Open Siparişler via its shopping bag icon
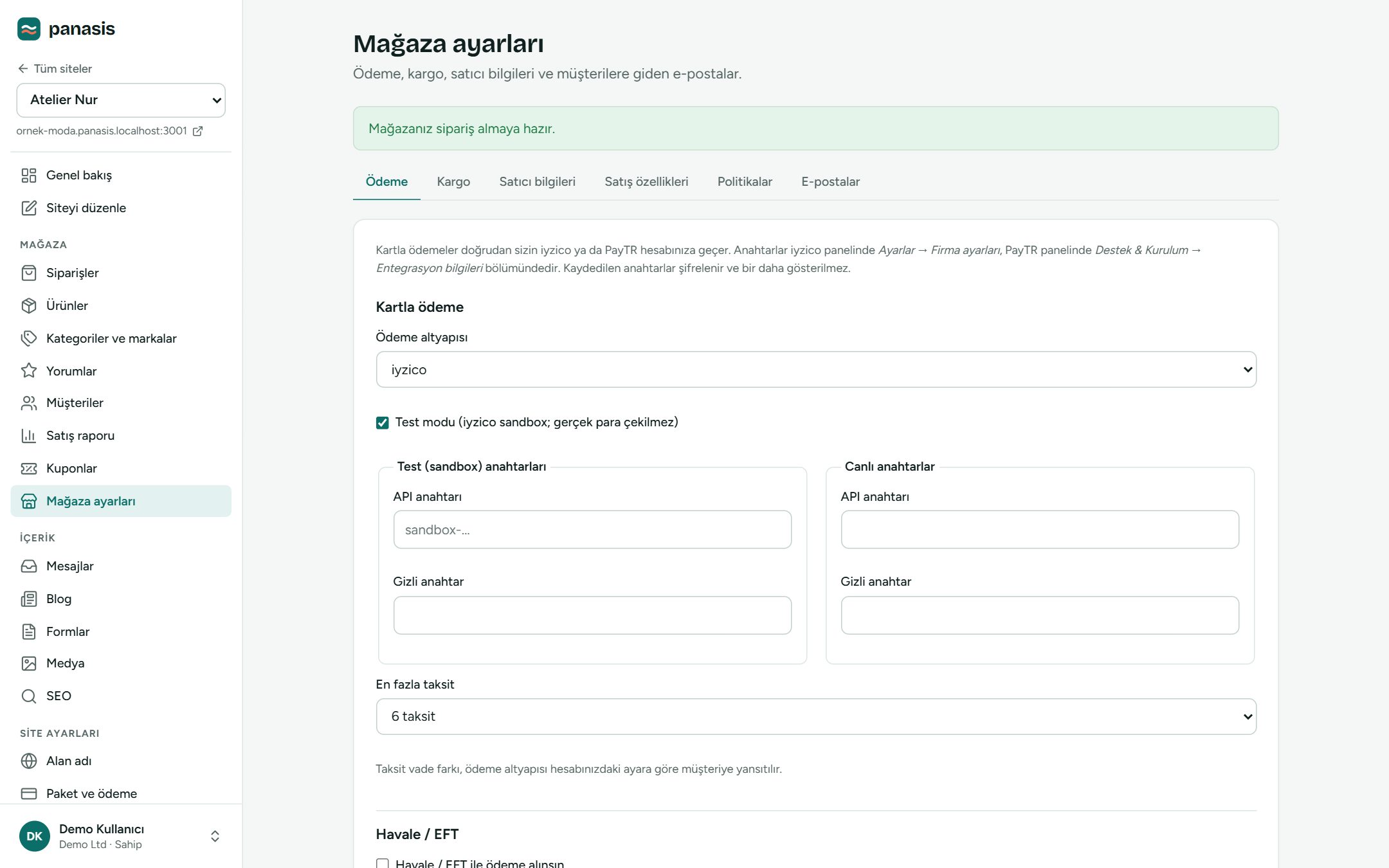 (x=29, y=273)
